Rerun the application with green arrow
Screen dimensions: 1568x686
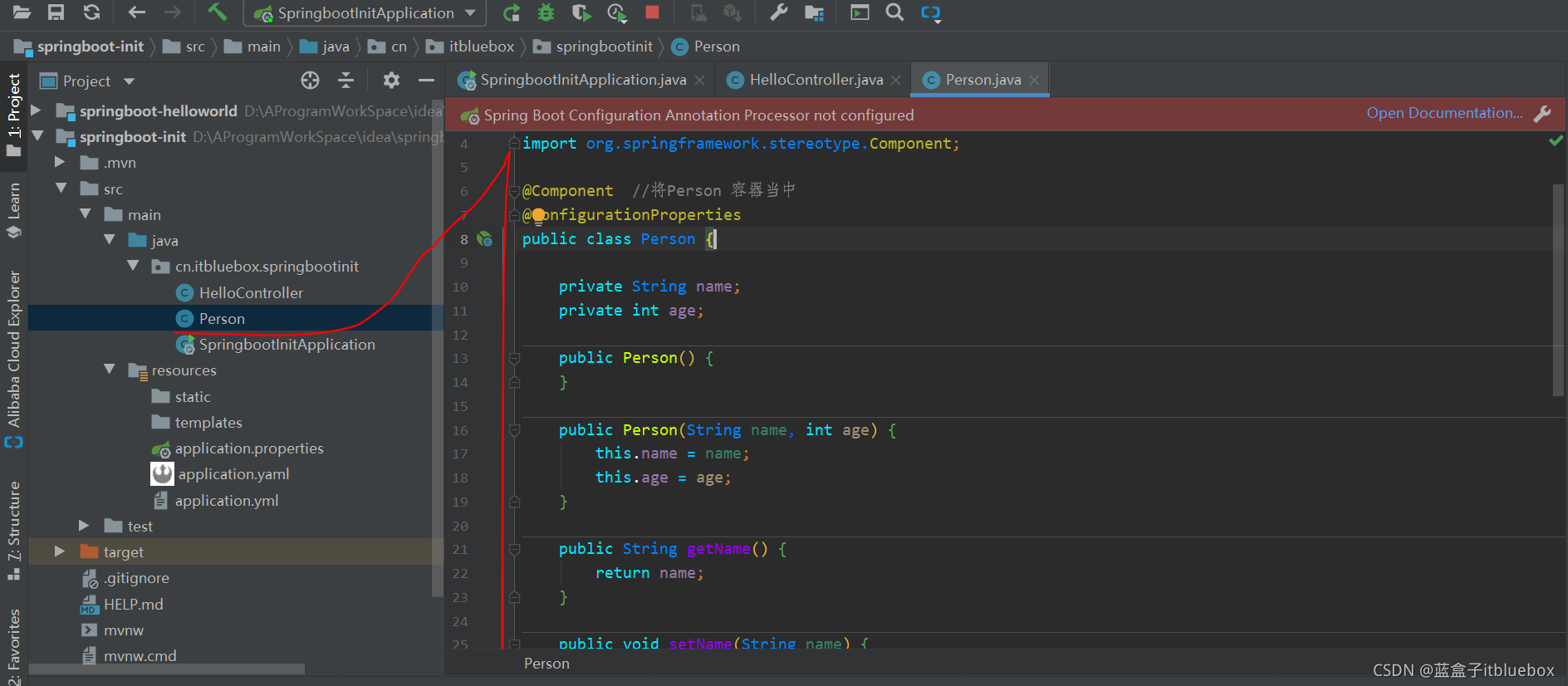coord(512,12)
